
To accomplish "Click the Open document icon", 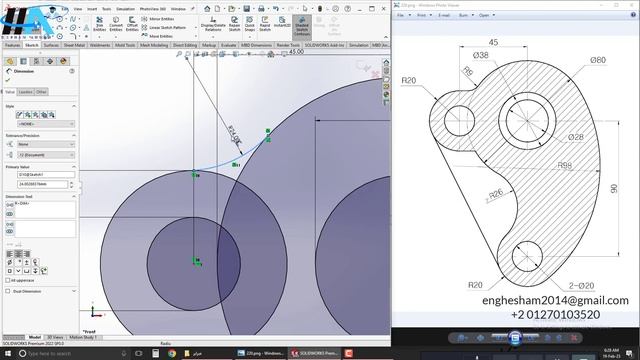I will pos(231,9).
